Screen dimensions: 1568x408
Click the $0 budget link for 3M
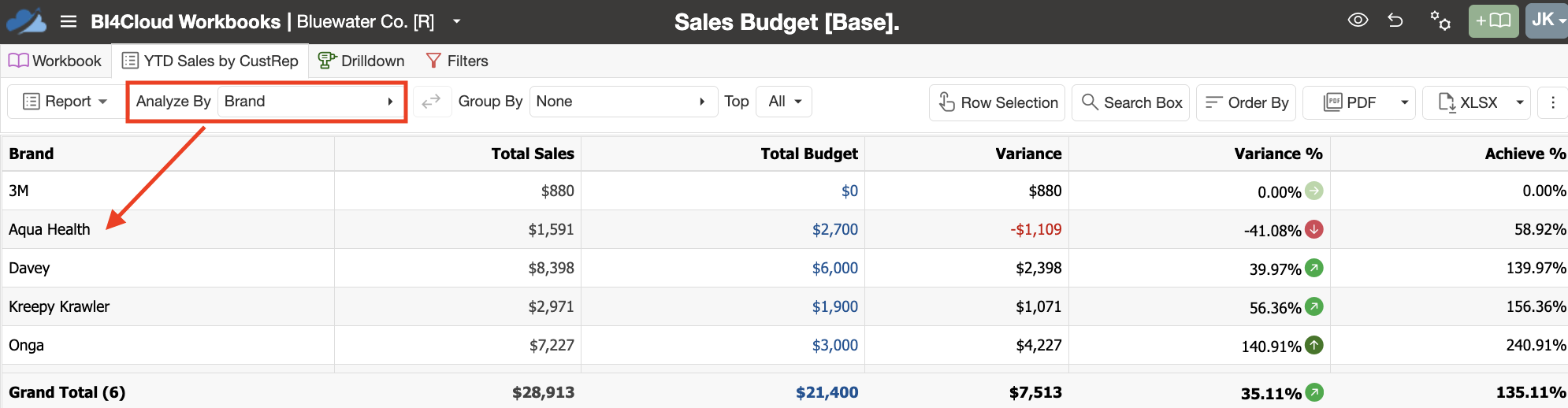pyautogui.click(x=849, y=191)
